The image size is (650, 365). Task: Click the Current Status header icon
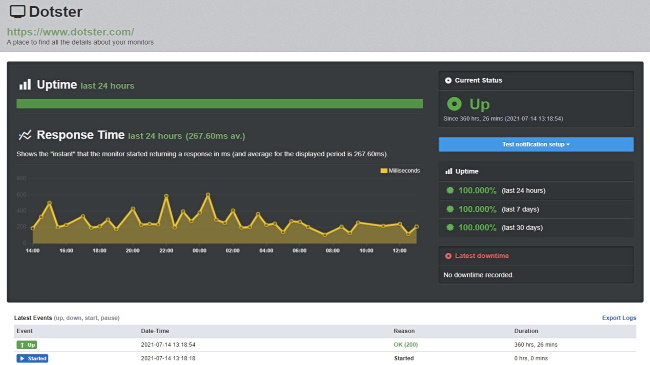[448, 80]
